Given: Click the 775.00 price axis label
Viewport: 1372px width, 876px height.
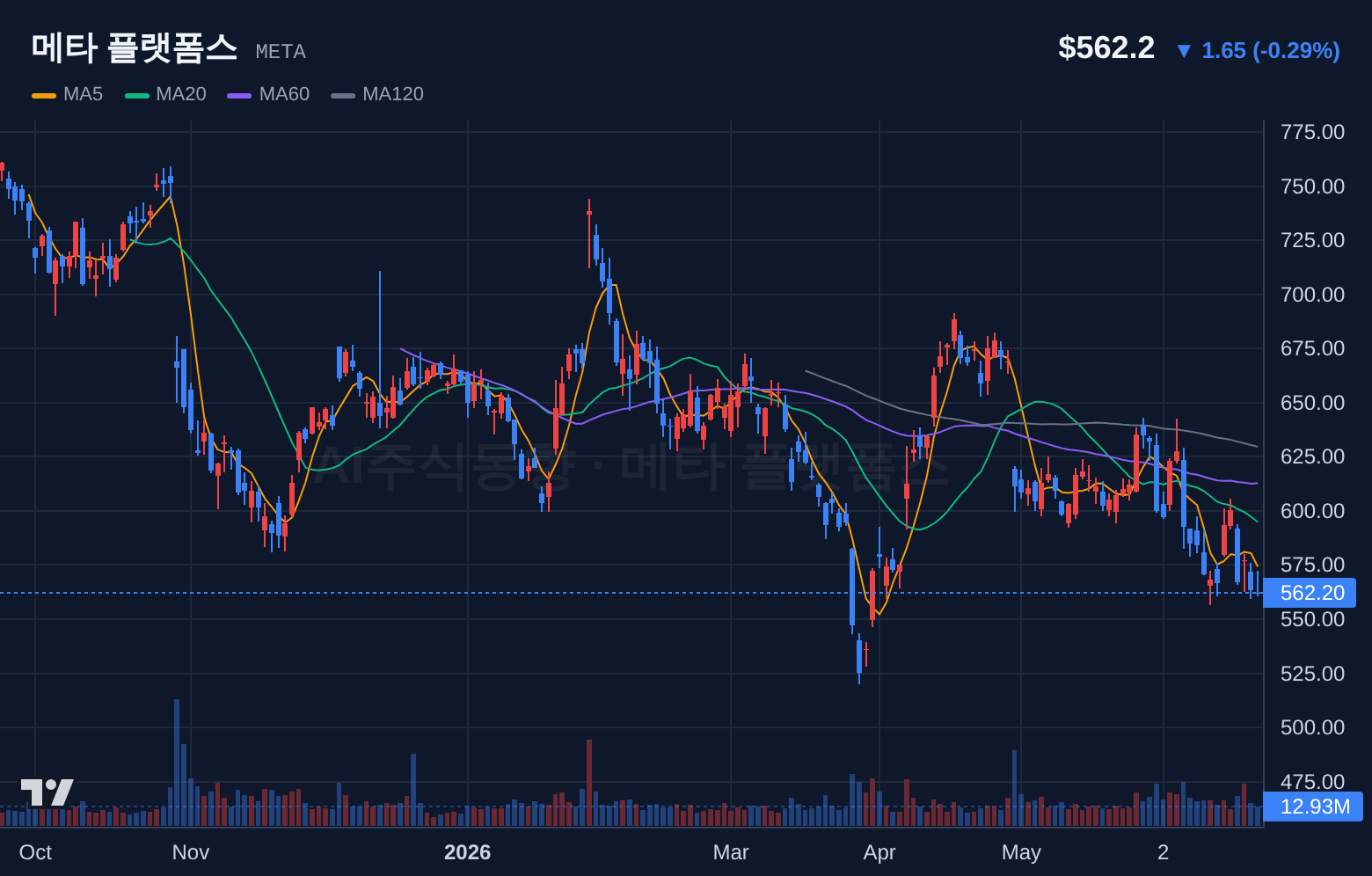Looking at the screenshot, I should (x=1312, y=132).
